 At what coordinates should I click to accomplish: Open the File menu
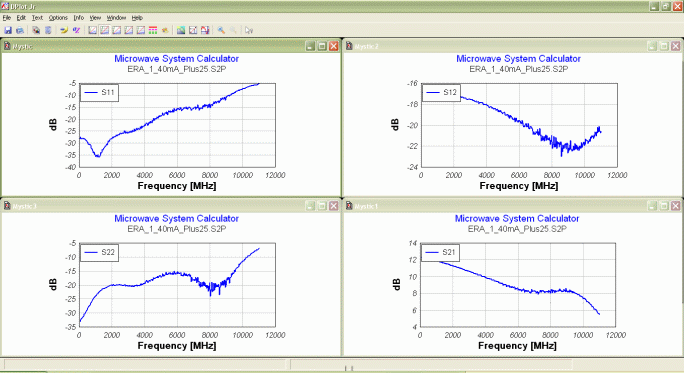pyautogui.click(x=7, y=18)
